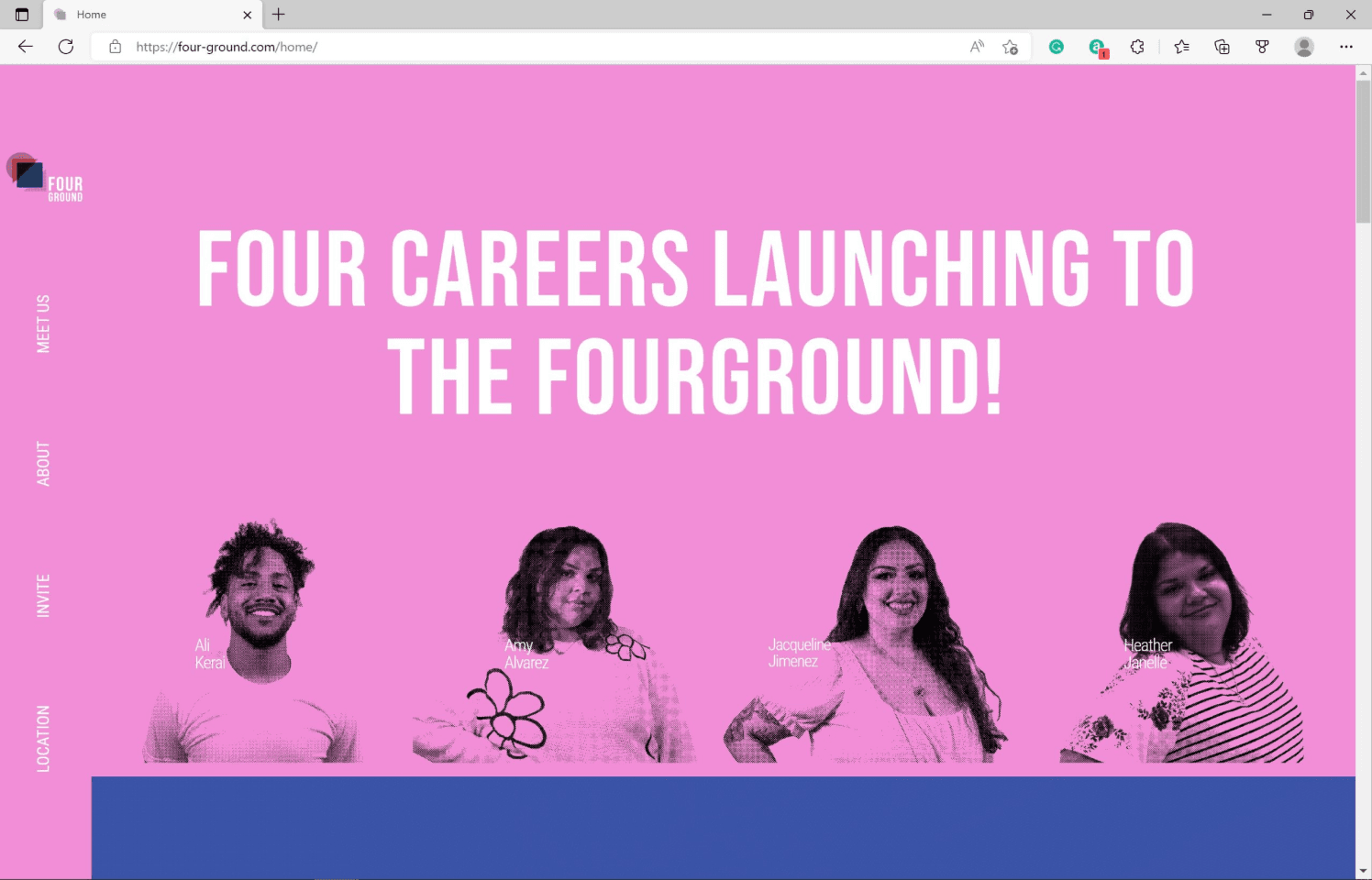The image size is (1372, 880).
Task: Click Ali Kerai's portrait
Action: 253,641
